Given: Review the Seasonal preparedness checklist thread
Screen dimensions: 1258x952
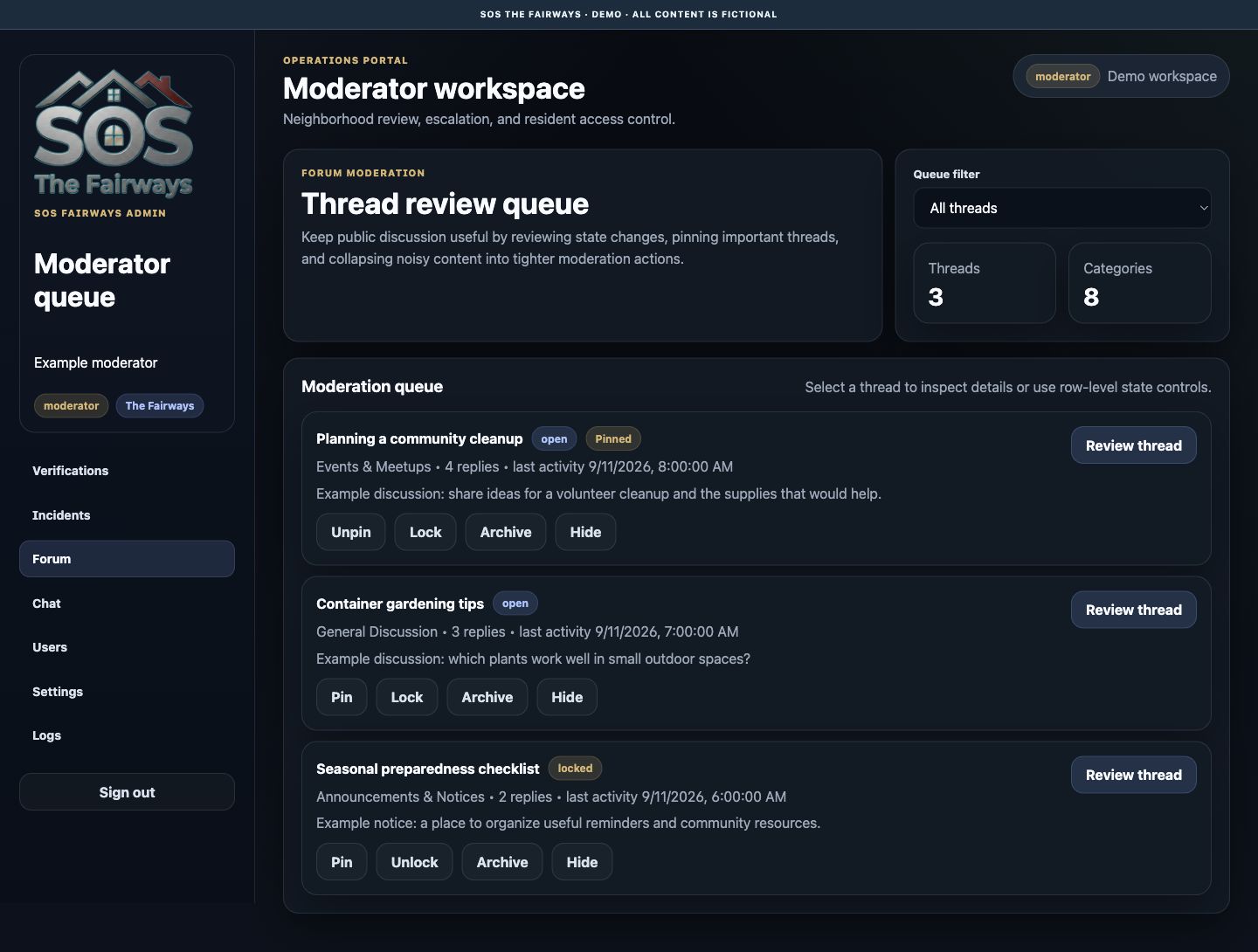Looking at the screenshot, I should click(1133, 775).
